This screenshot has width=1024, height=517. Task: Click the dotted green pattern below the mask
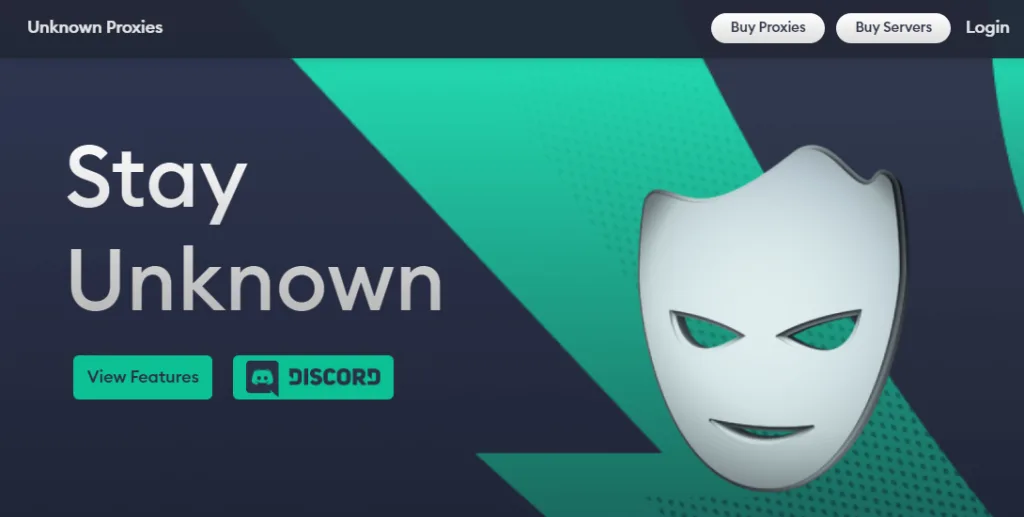pos(816,504)
